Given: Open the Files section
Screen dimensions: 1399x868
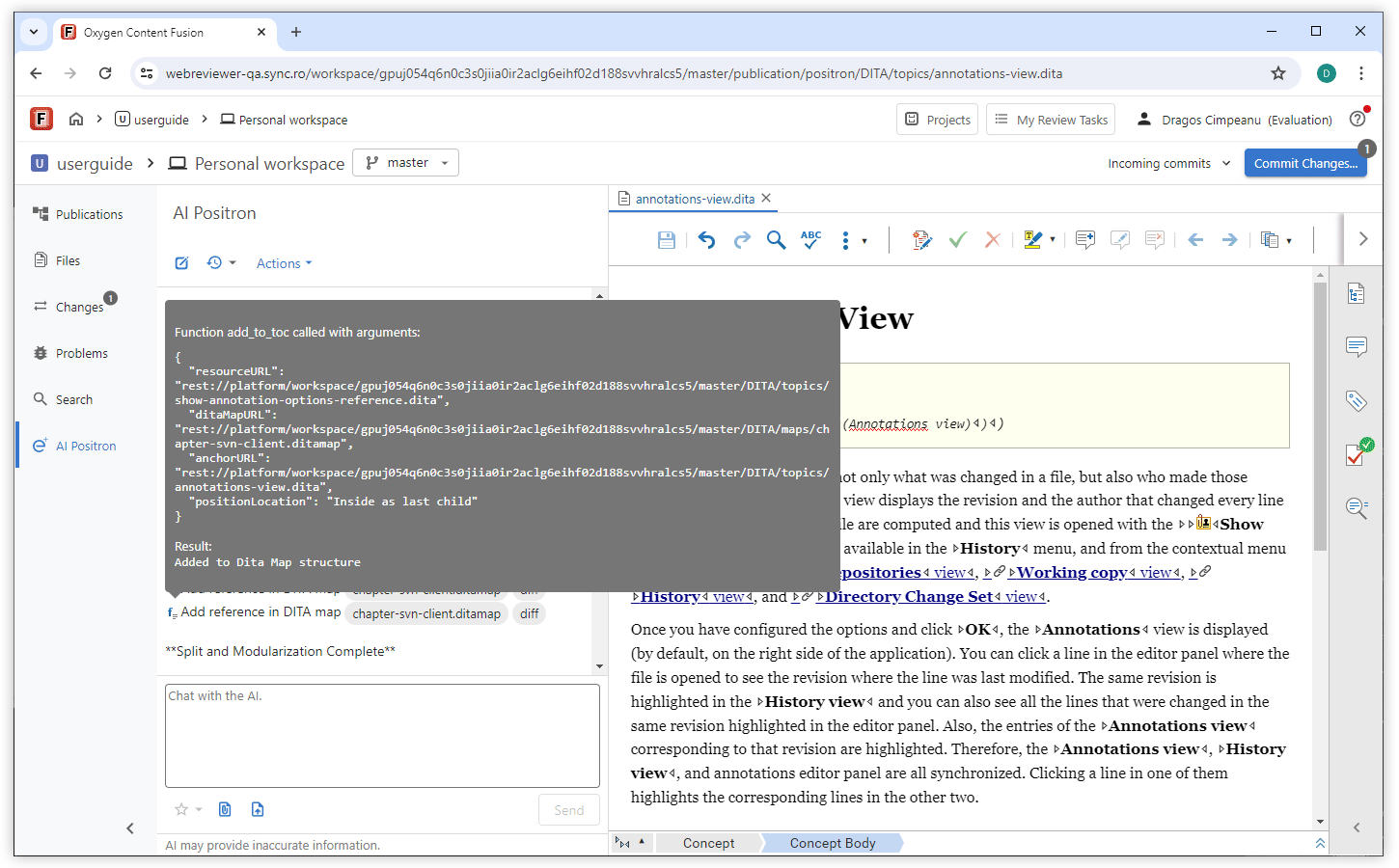Looking at the screenshot, I should coord(57,260).
